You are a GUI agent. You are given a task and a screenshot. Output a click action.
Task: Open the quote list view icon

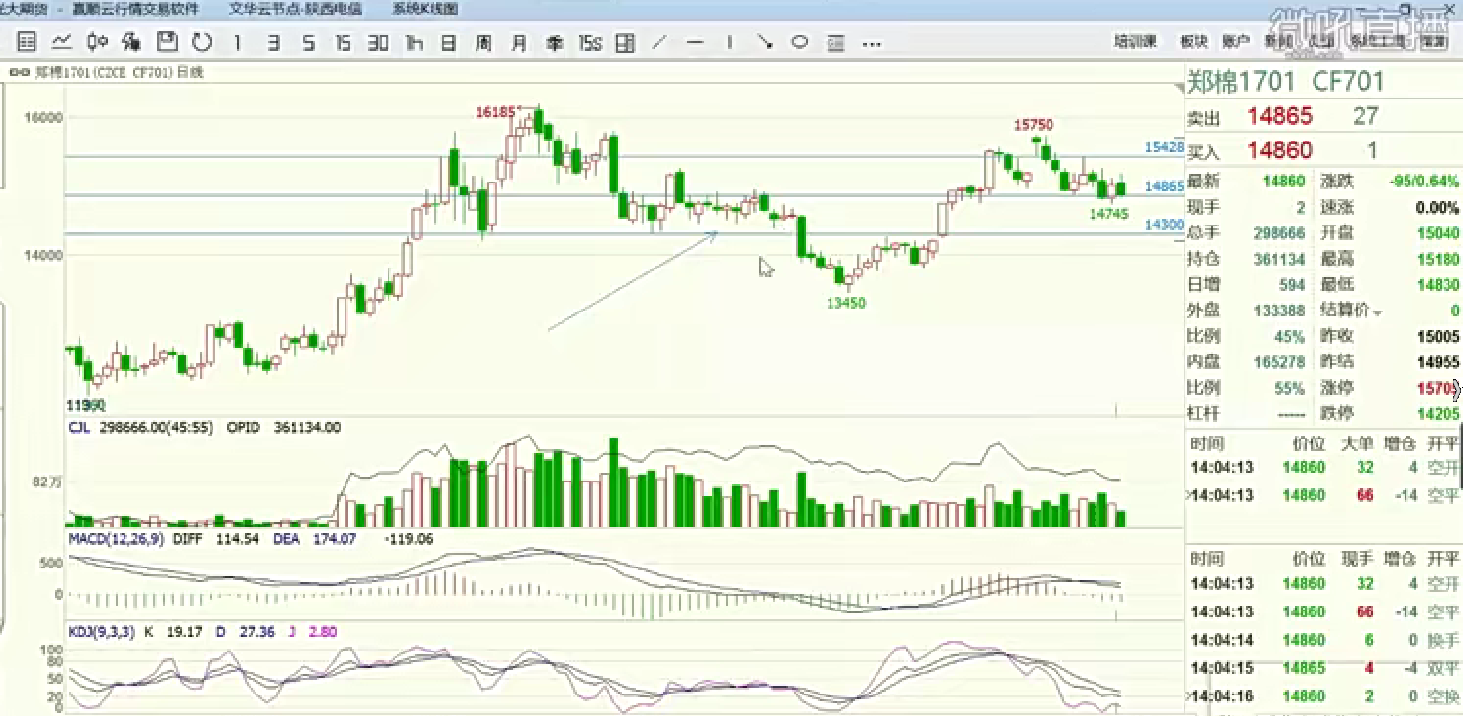pyautogui.click(x=27, y=42)
